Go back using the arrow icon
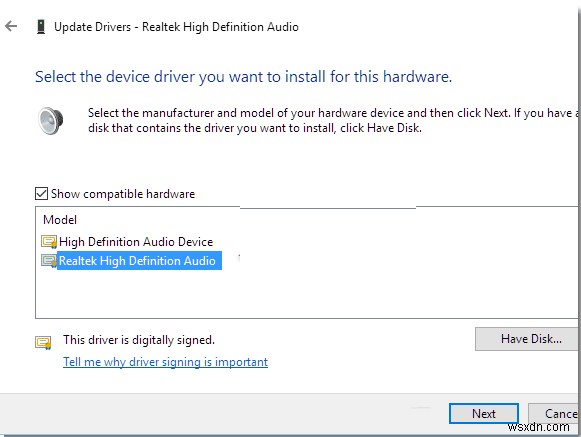 click(11, 26)
